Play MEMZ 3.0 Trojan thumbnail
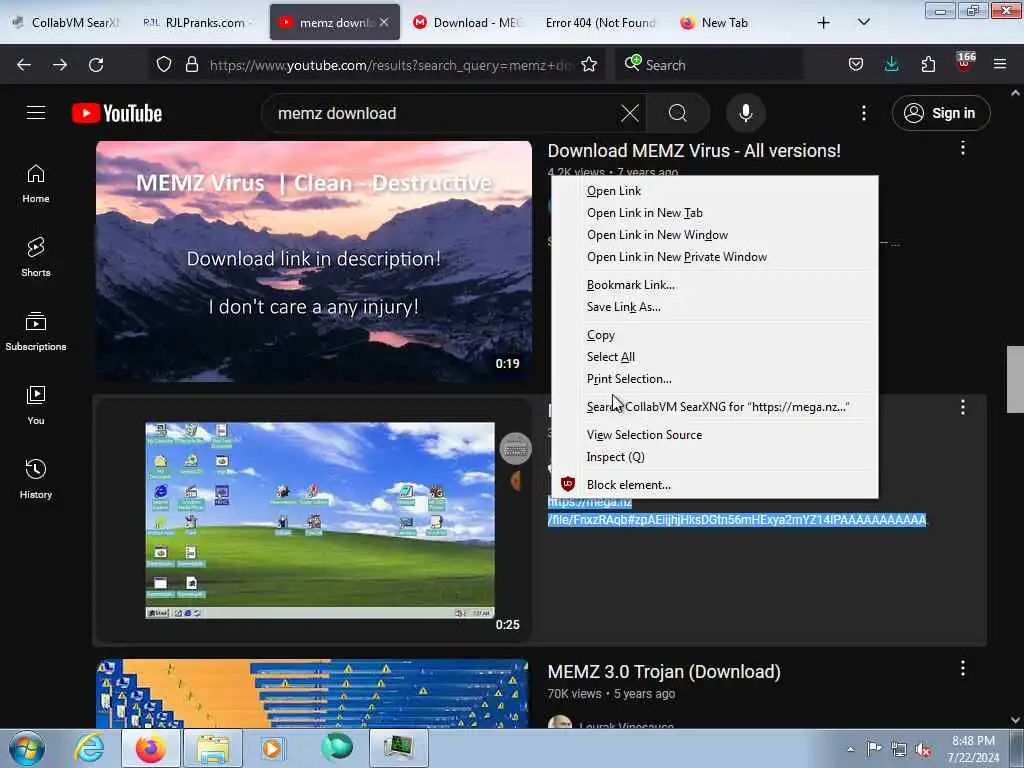Viewport: 1024px width, 768px height. coord(312,694)
